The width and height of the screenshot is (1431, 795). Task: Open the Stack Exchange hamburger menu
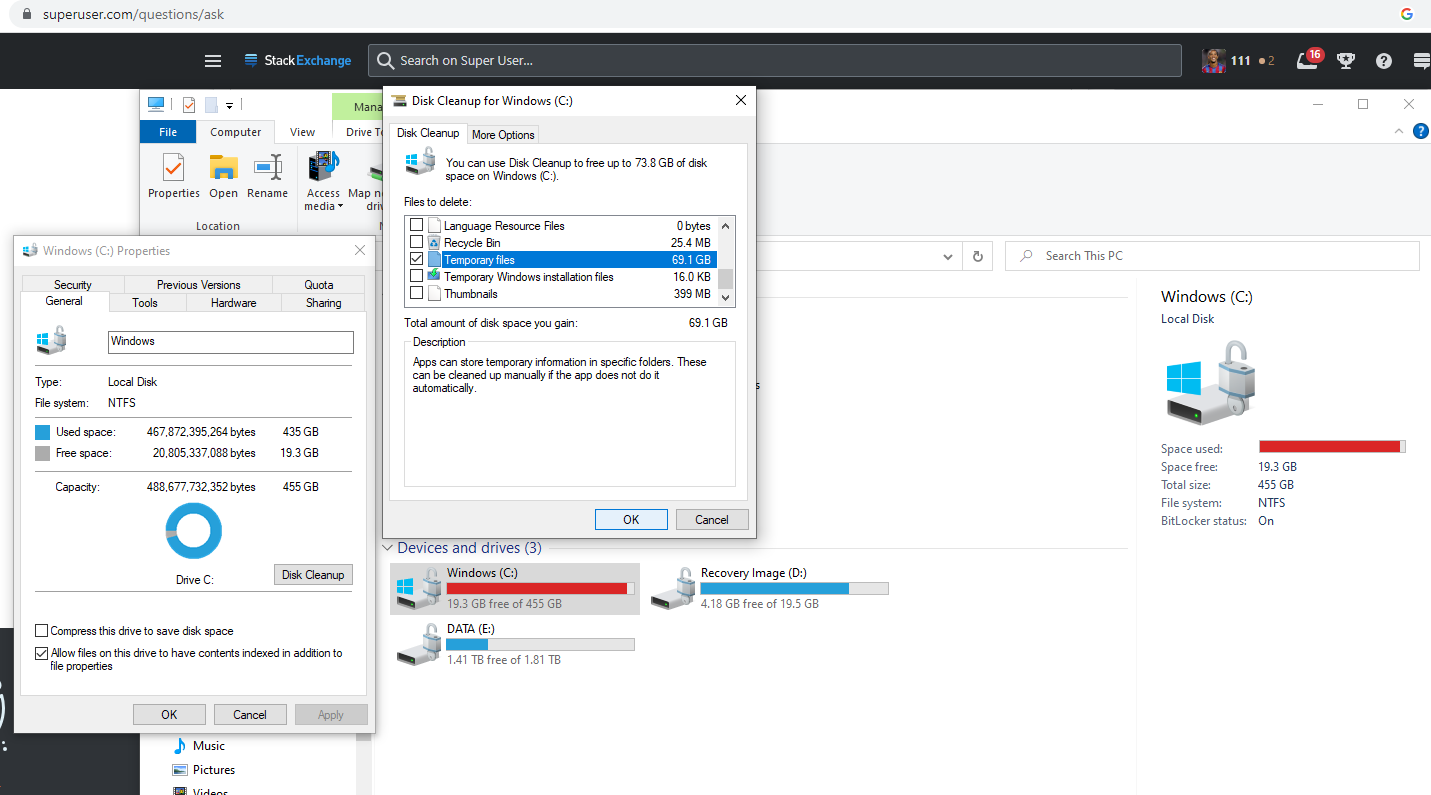[x=213, y=61]
